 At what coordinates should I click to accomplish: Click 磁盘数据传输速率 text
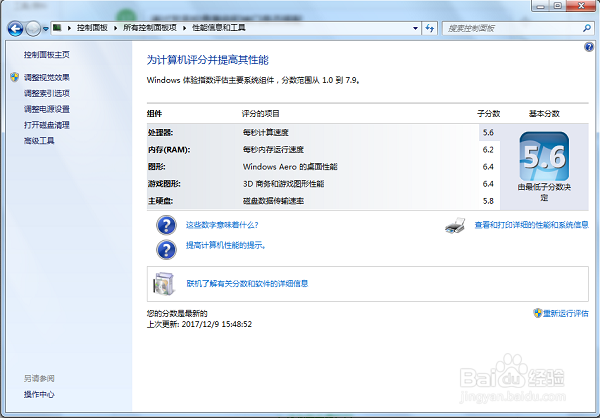(273, 201)
